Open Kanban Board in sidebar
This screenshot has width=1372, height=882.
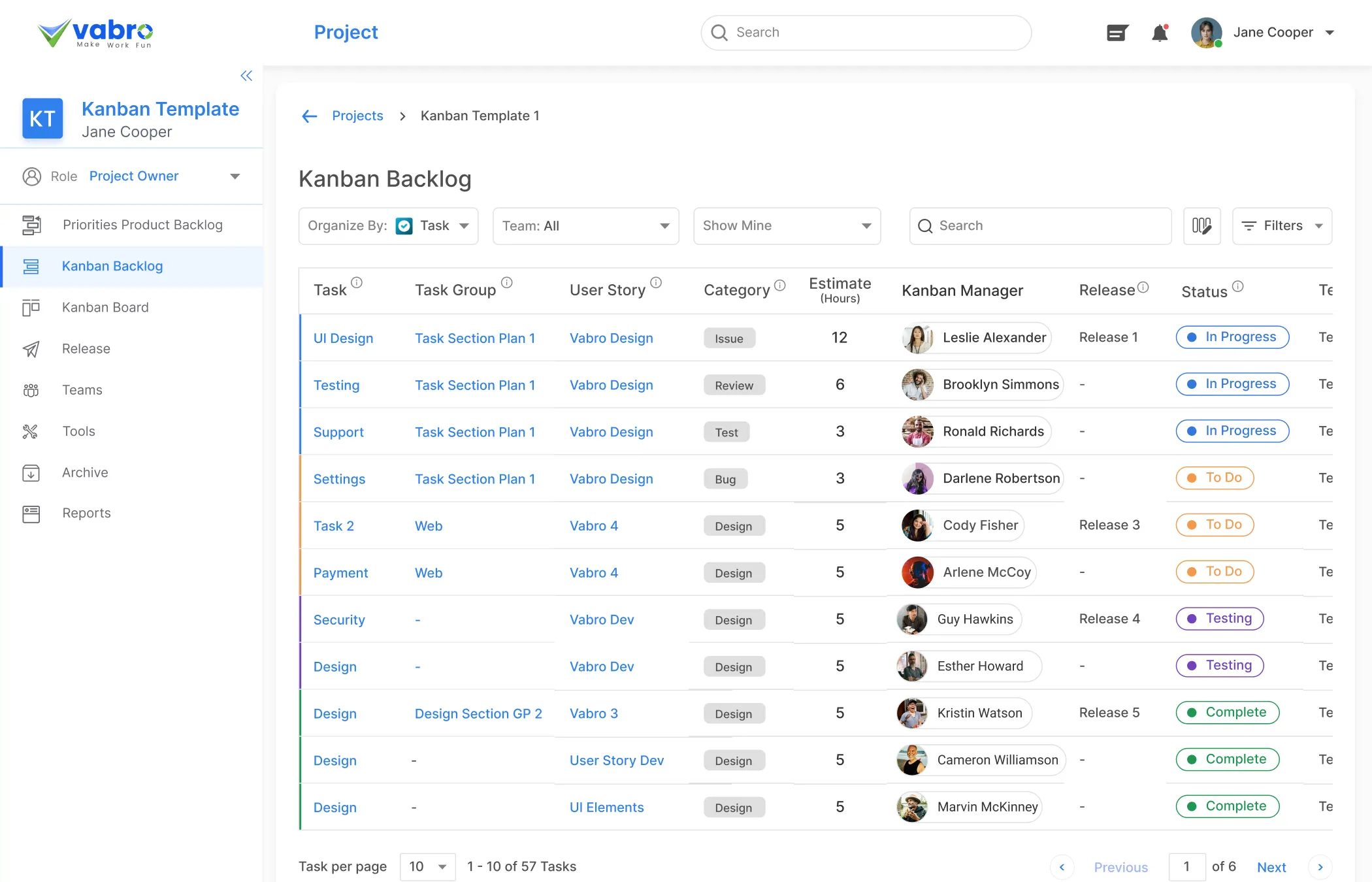coord(105,308)
